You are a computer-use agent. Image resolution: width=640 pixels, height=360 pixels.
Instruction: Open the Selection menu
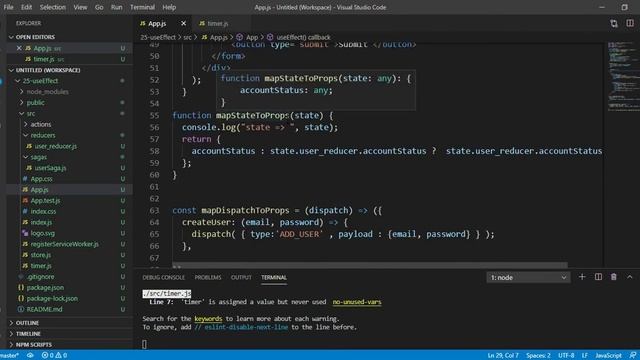53,7
